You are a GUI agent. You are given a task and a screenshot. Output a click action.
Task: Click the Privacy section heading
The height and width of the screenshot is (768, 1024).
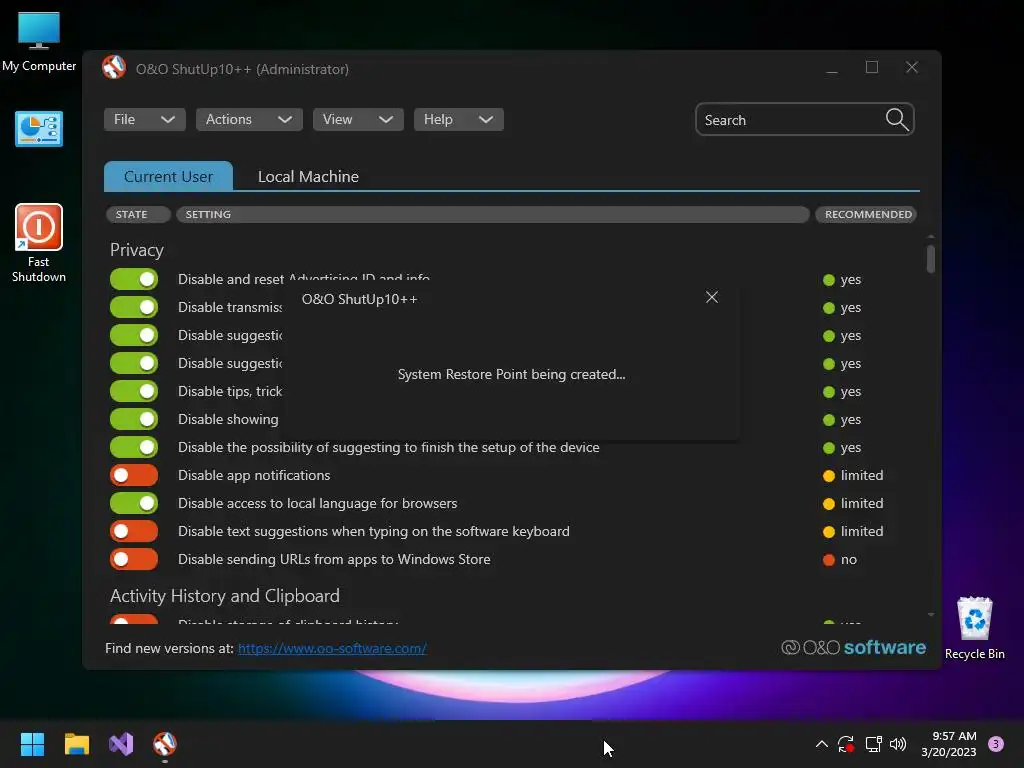pyautogui.click(x=136, y=250)
